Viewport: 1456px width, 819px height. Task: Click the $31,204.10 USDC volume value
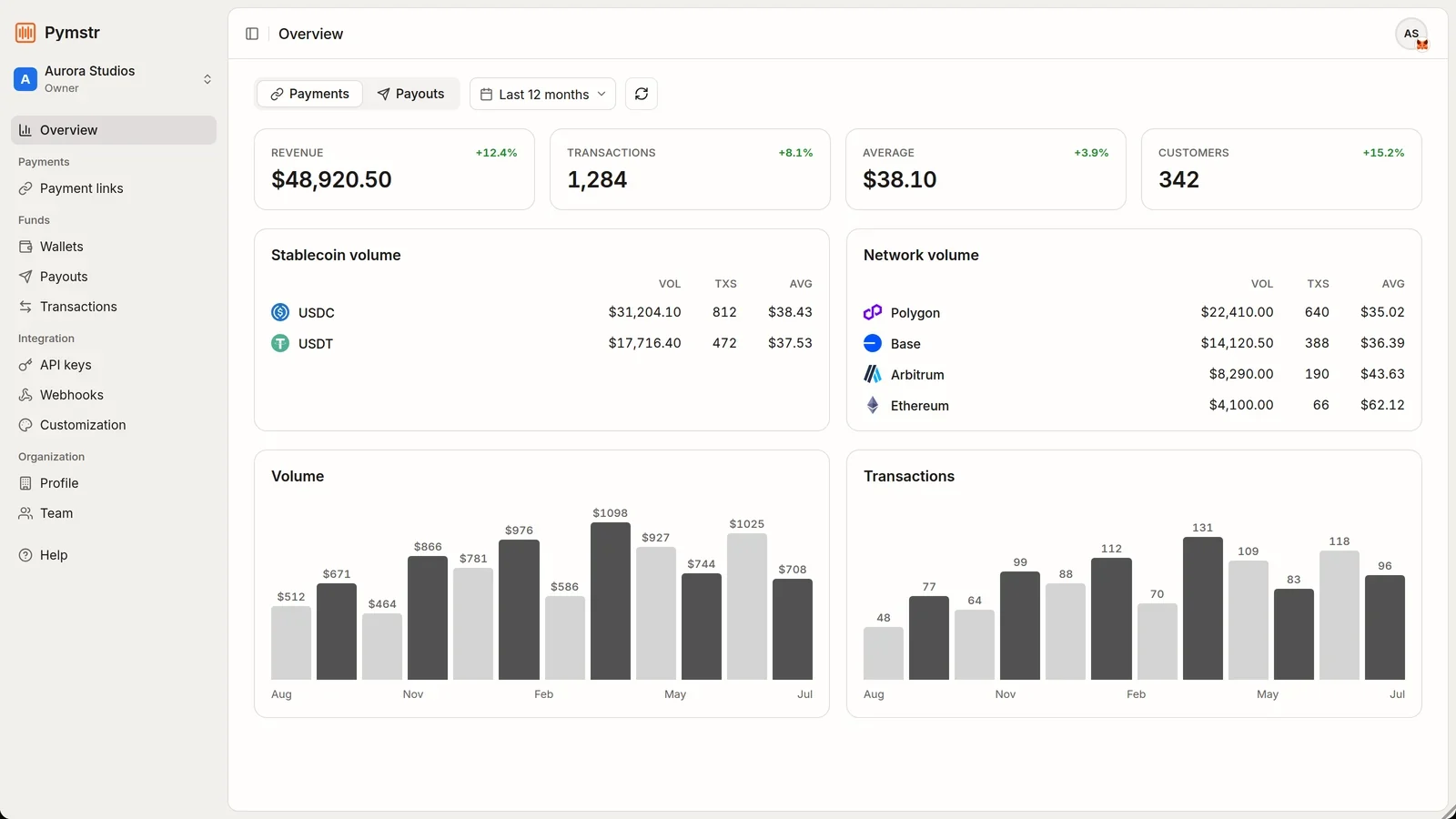(x=644, y=312)
